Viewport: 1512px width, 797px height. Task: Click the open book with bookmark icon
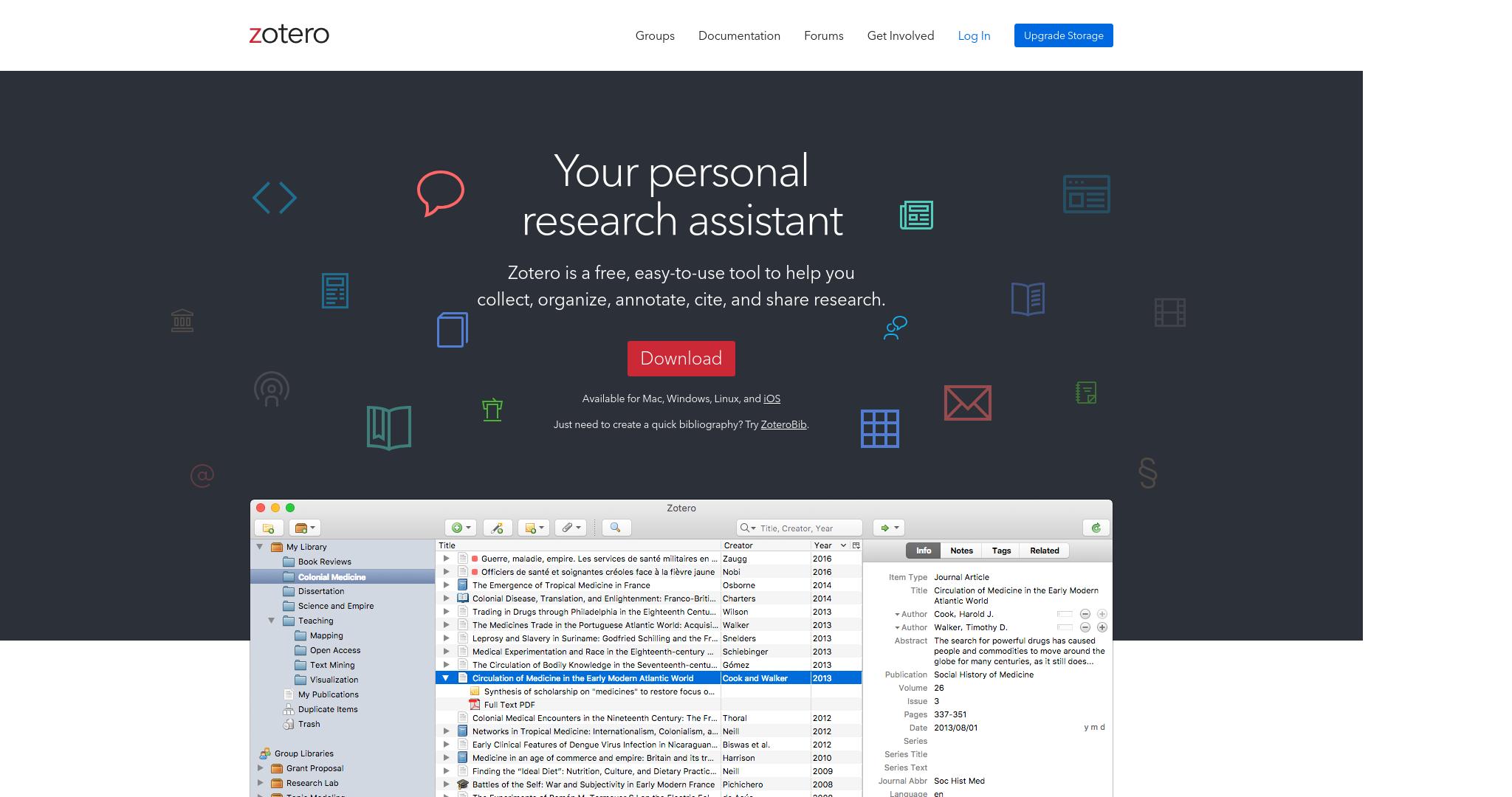[x=389, y=427]
